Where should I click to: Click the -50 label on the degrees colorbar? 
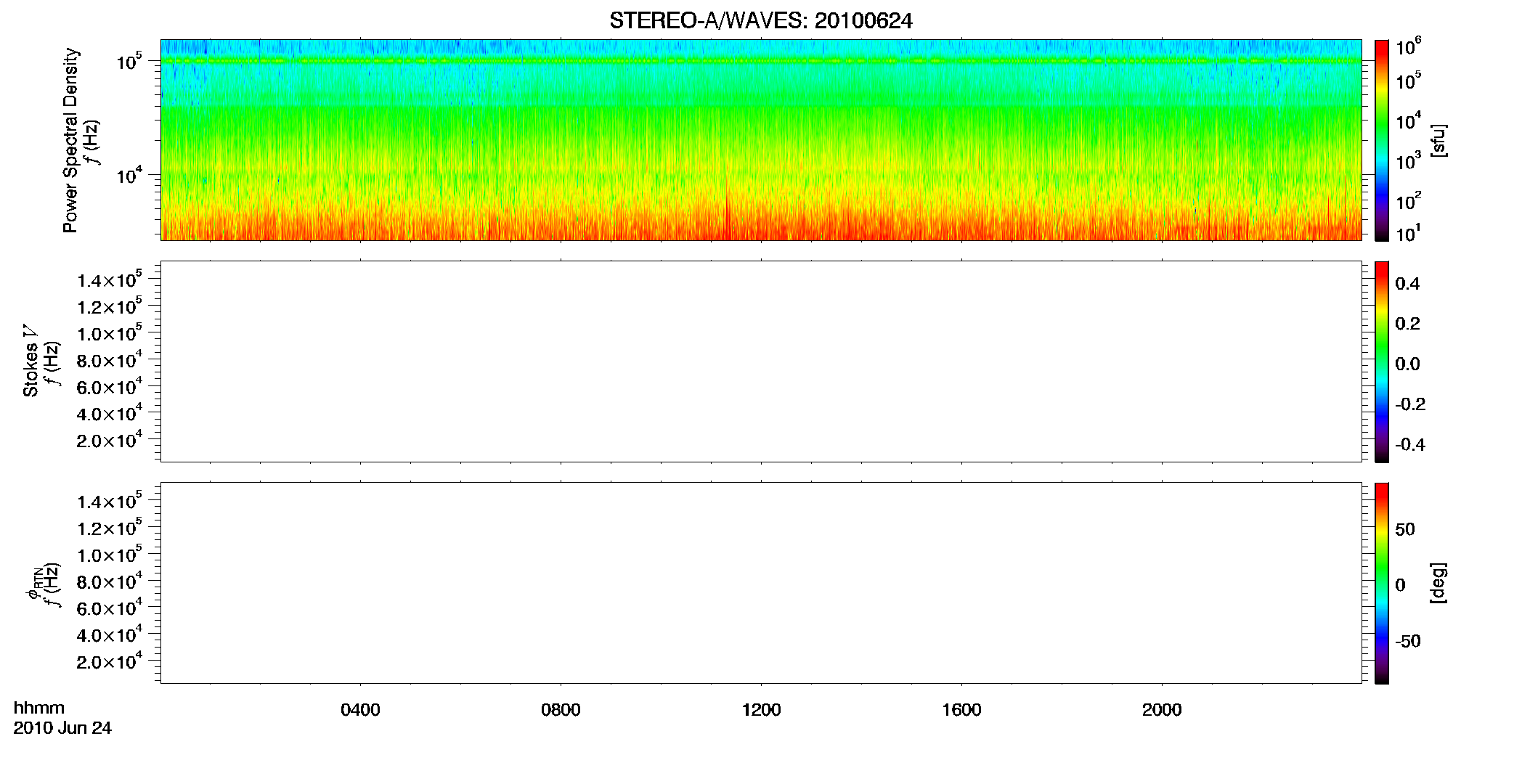coord(1408,642)
